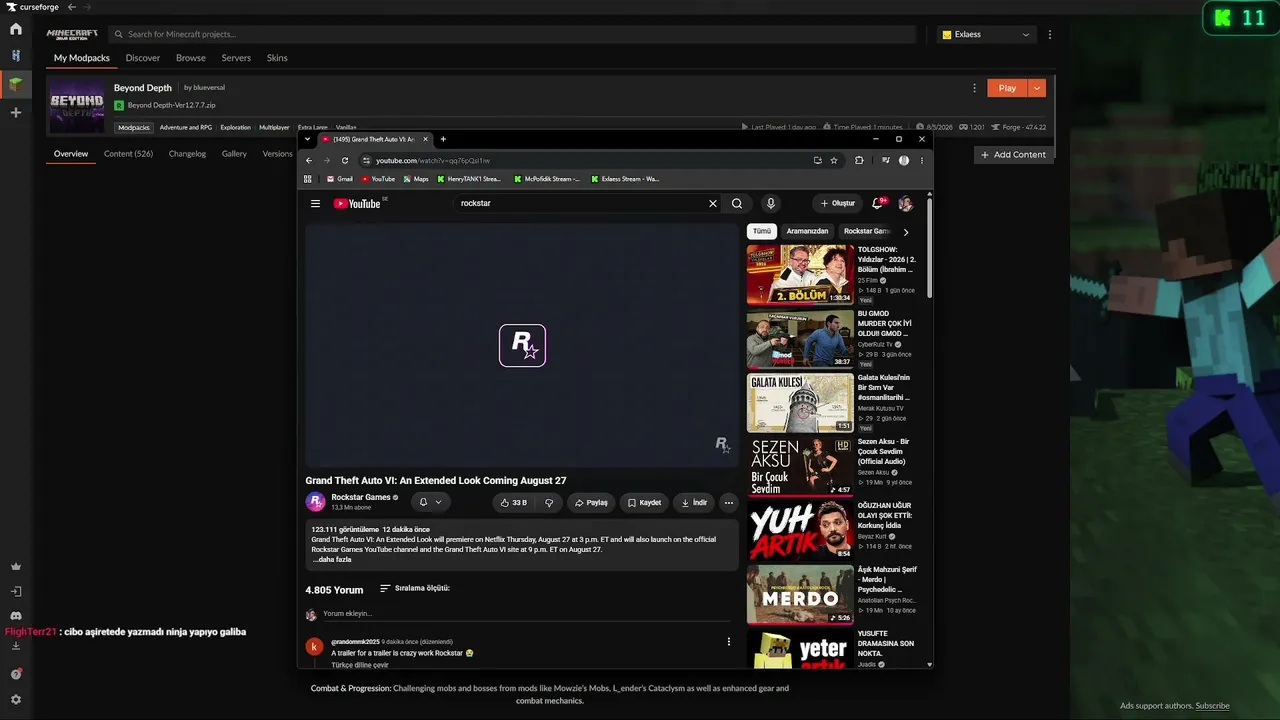Expand description with '...daha fazla'
The image size is (1280, 720).
(331, 560)
